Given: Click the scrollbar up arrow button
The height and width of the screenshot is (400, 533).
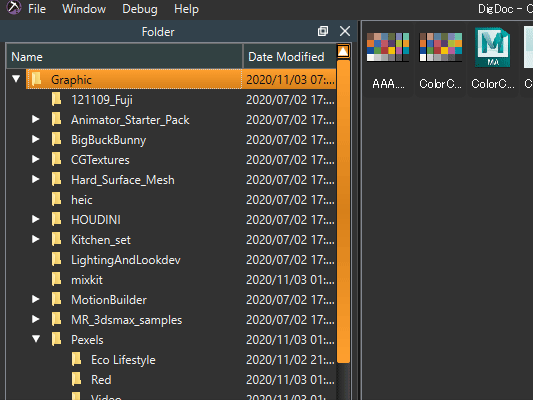Looking at the screenshot, I should (343, 51).
